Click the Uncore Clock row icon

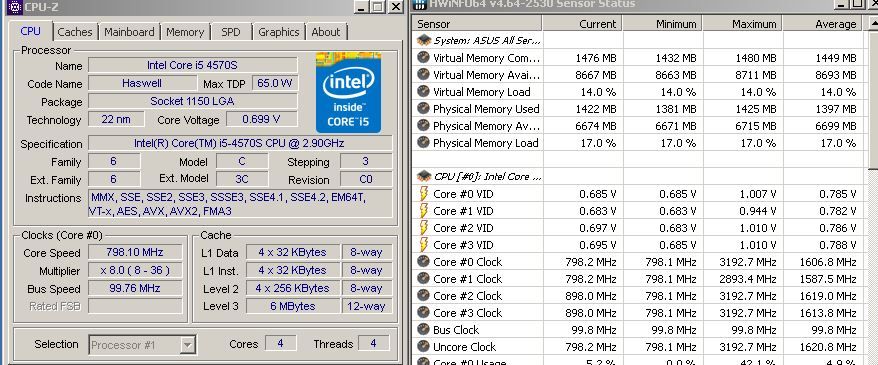[423, 347]
